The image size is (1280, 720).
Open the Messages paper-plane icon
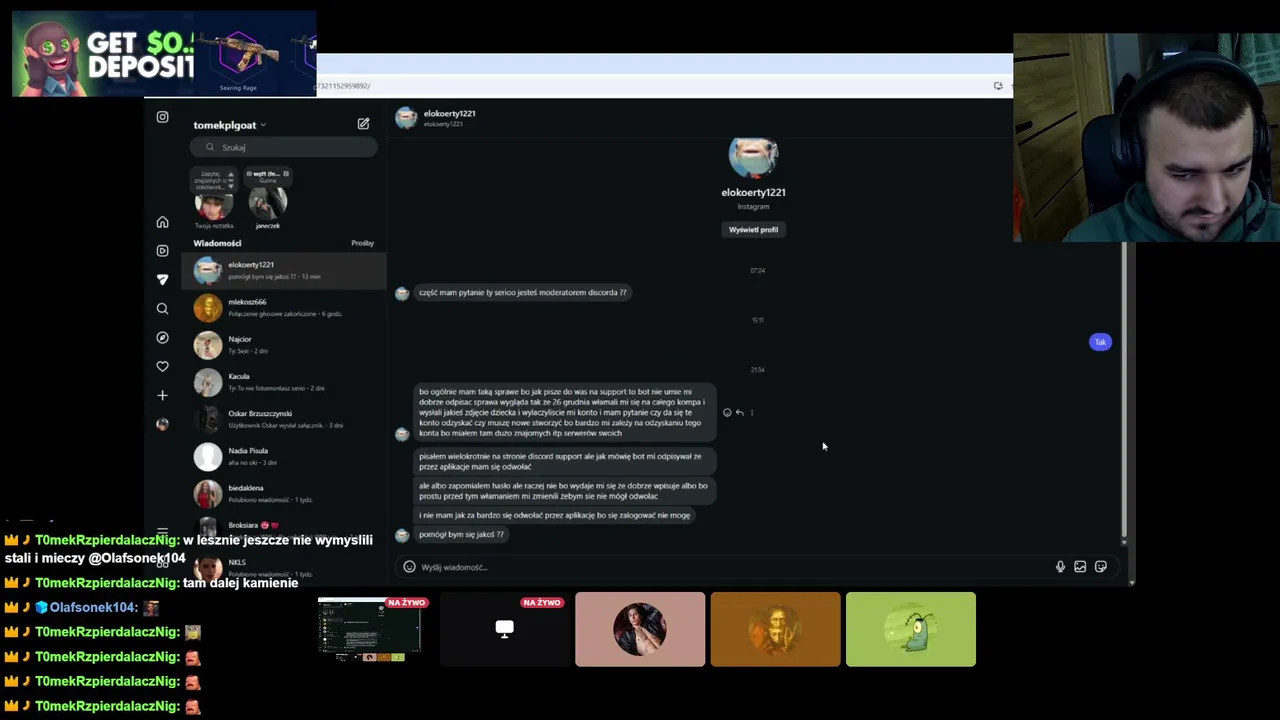point(162,280)
